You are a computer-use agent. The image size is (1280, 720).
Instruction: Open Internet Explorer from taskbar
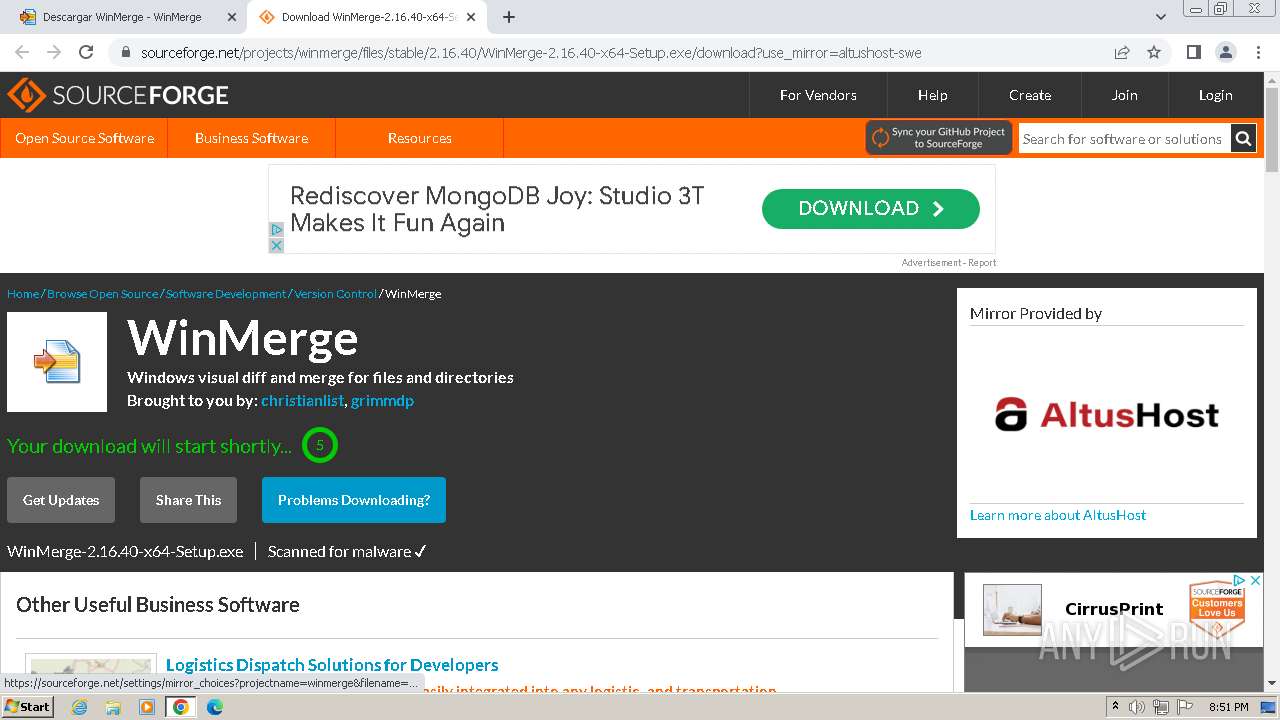[x=79, y=707]
